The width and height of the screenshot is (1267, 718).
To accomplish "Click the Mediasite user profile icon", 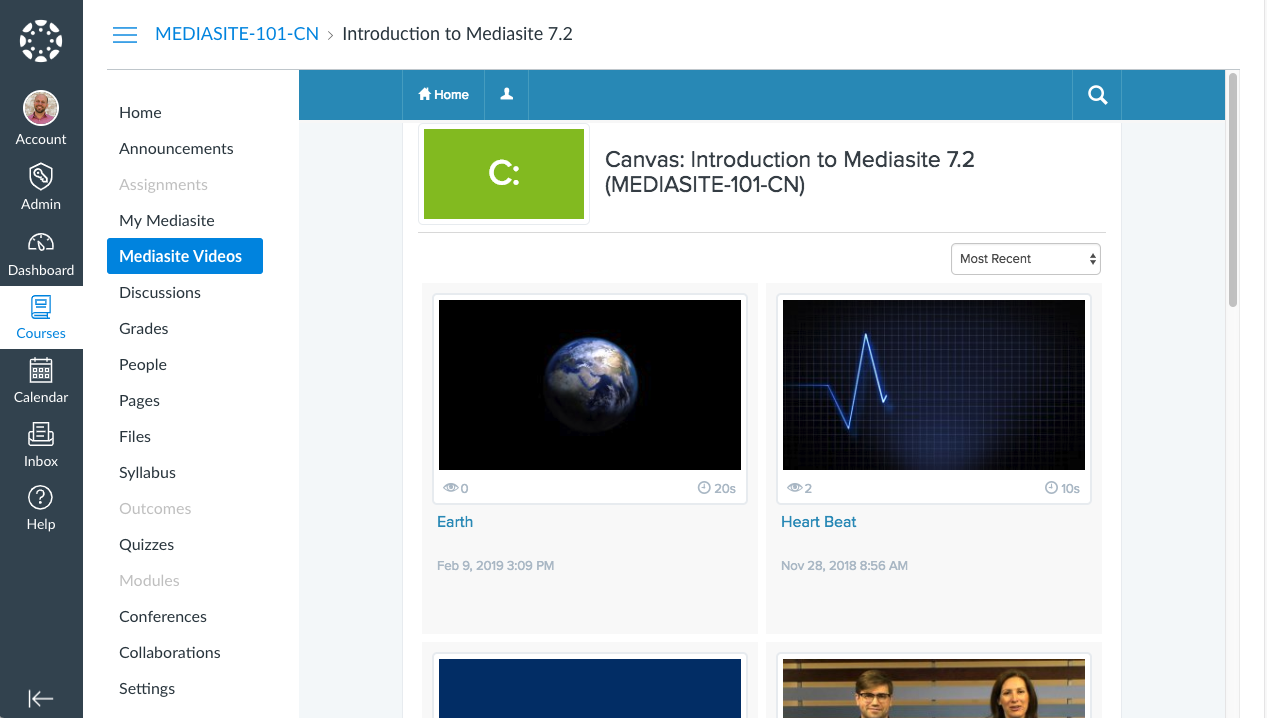I will (x=507, y=94).
